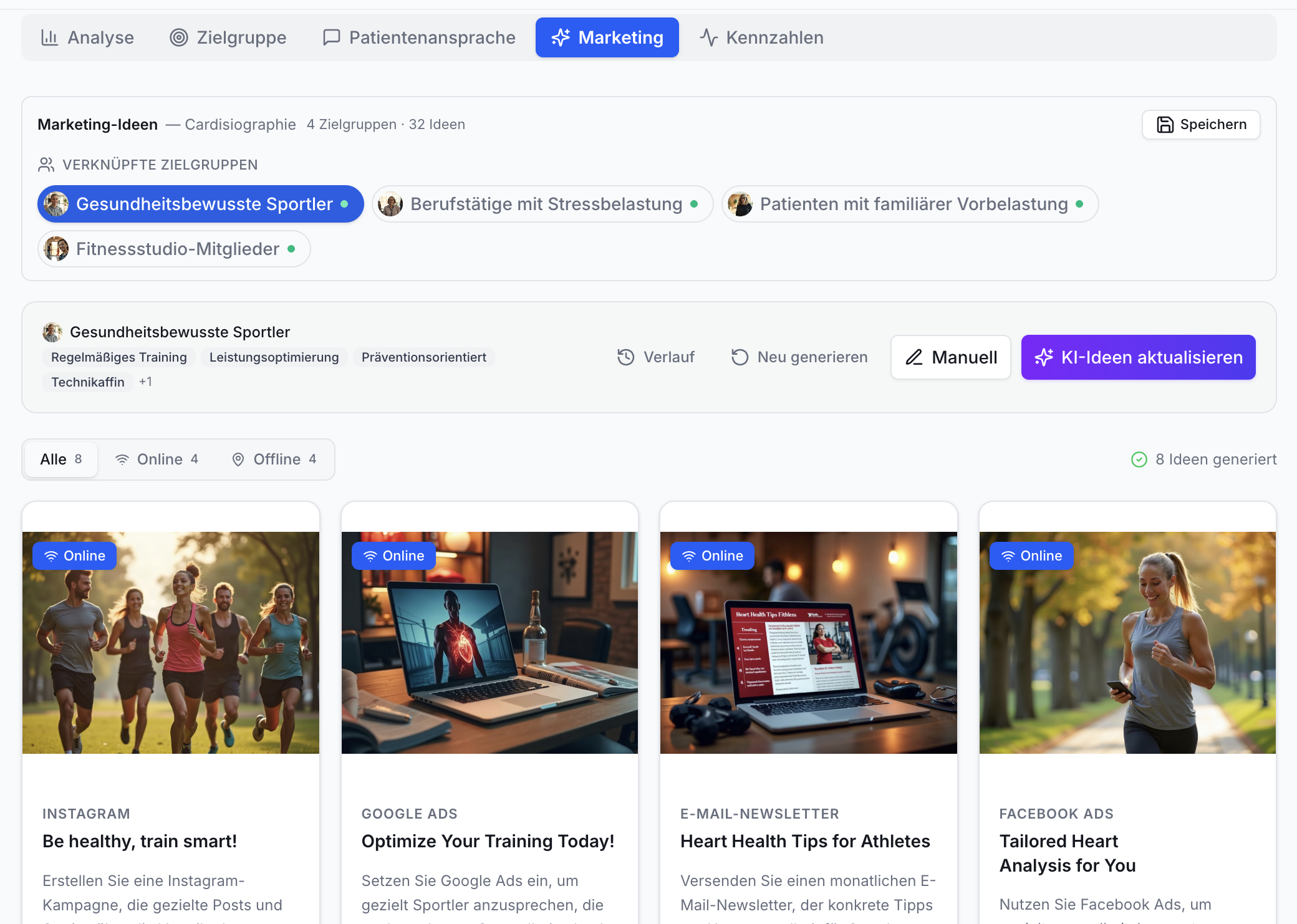Select Berufstätige mit Stressbelastung target group

tap(542, 204)
